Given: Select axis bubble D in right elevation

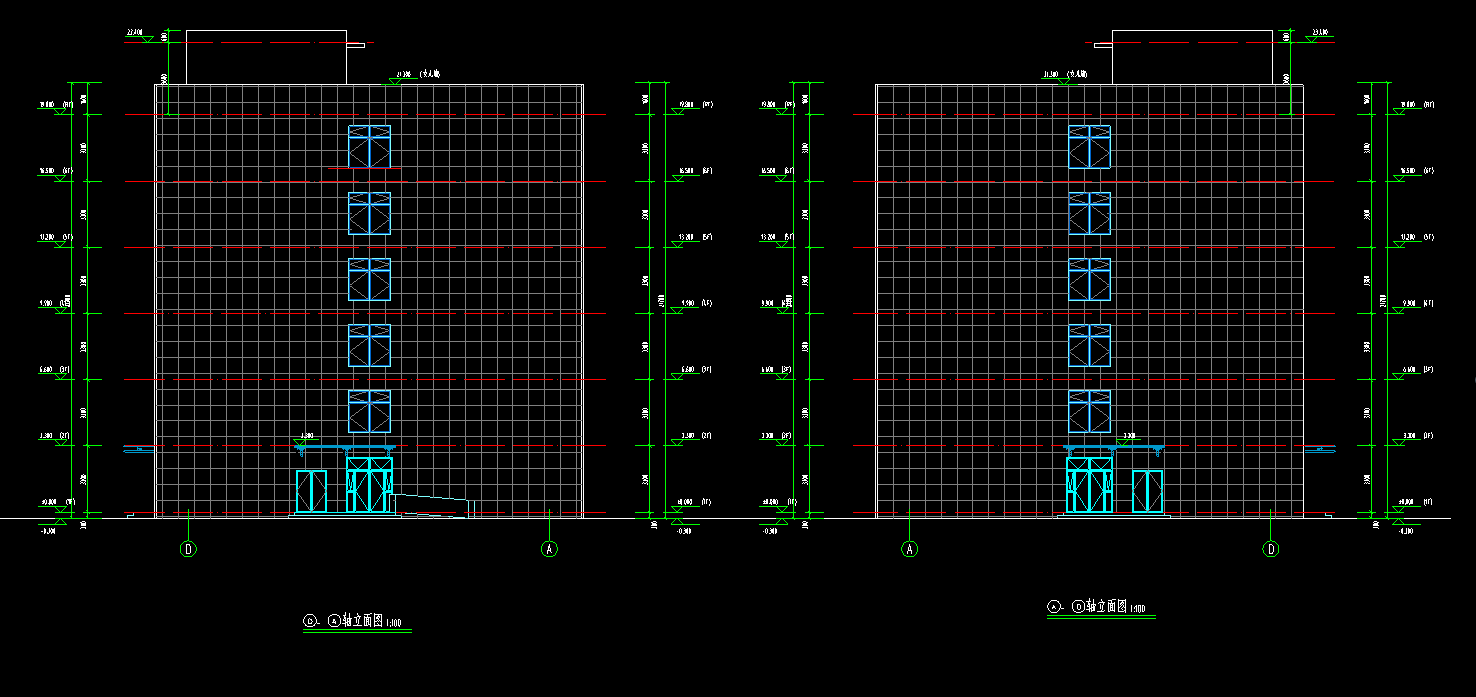Looking at the screenshot, I should point(1271,549).
